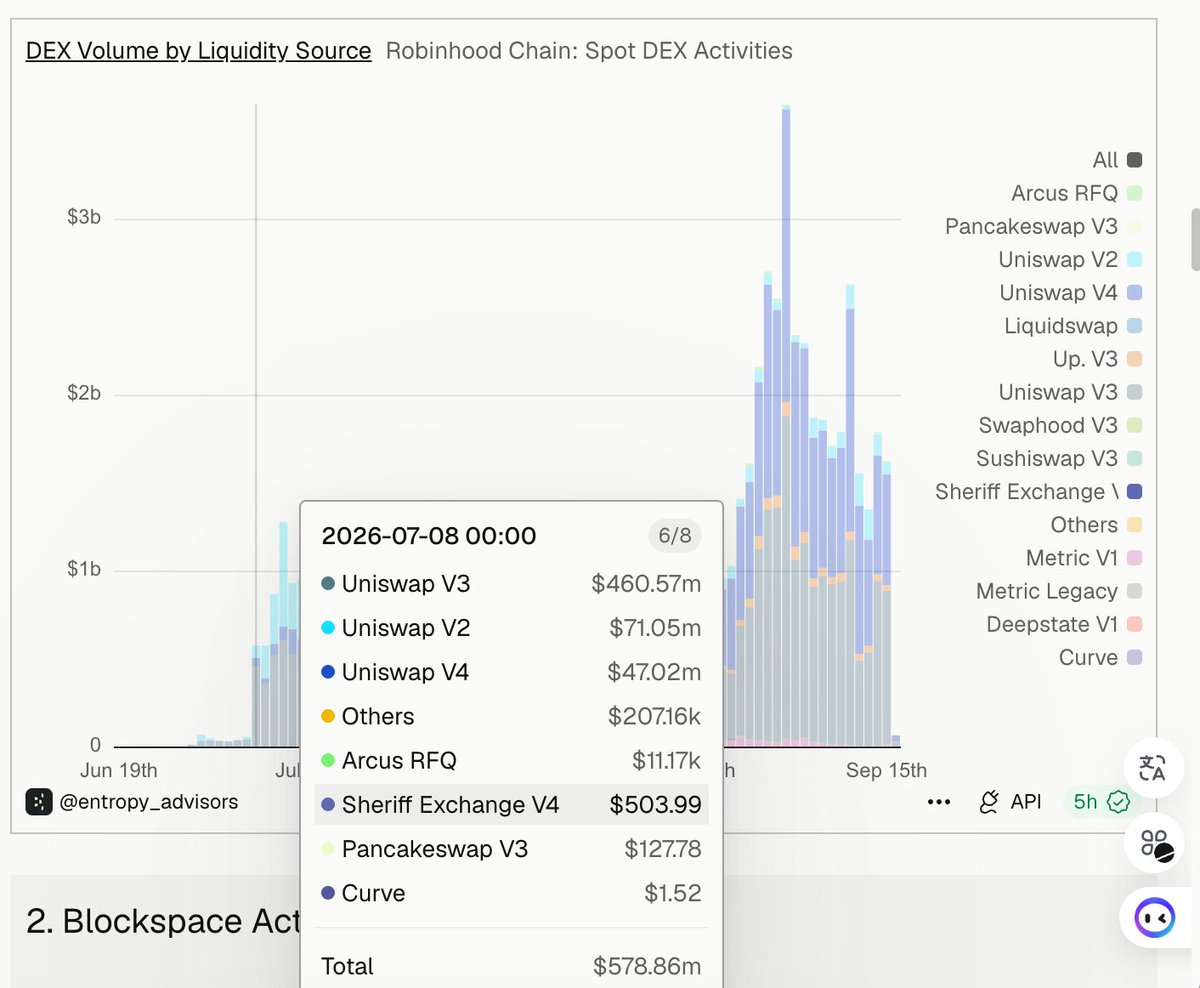1200x988 pixels.
Task: Click Arcus RFQ $11.17k tooltip row
Action: pos(511,761)
